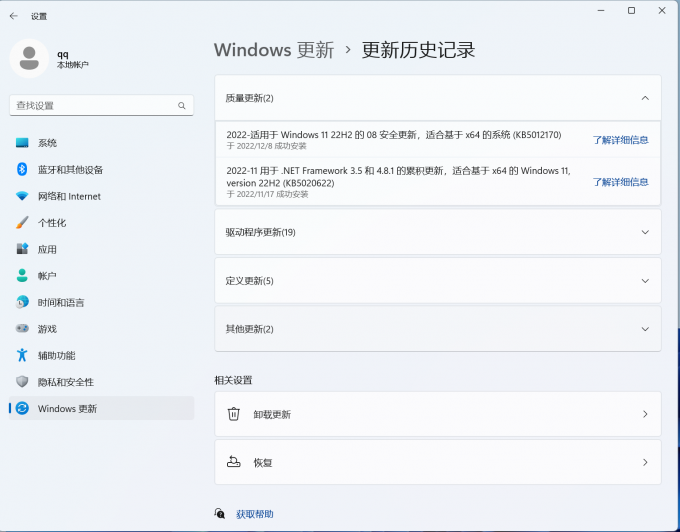Click the 时间和语言 clock globe icon
680x532 pixels.
click(x=22, y=302)
